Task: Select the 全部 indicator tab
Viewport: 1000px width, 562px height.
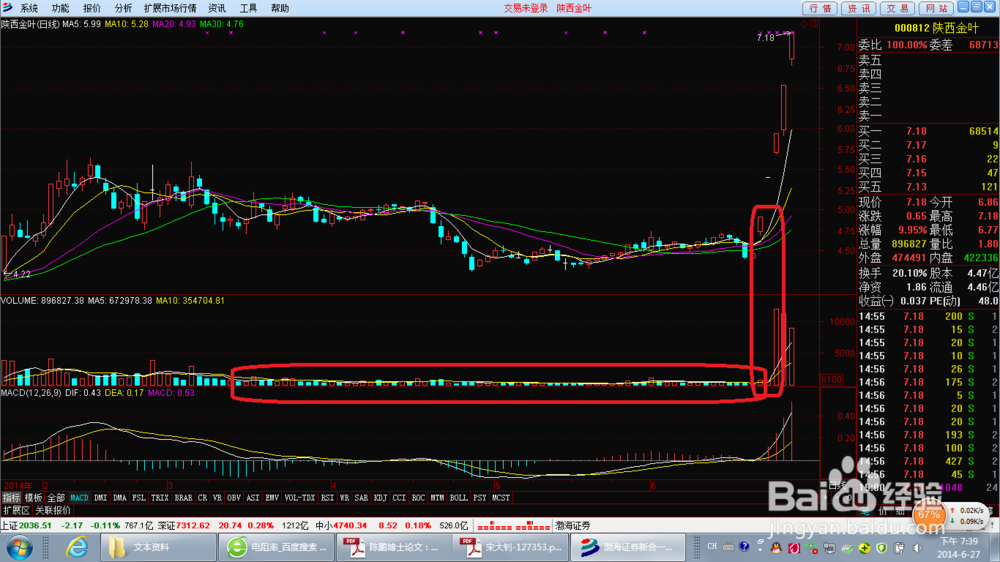Action: [56, 498]
